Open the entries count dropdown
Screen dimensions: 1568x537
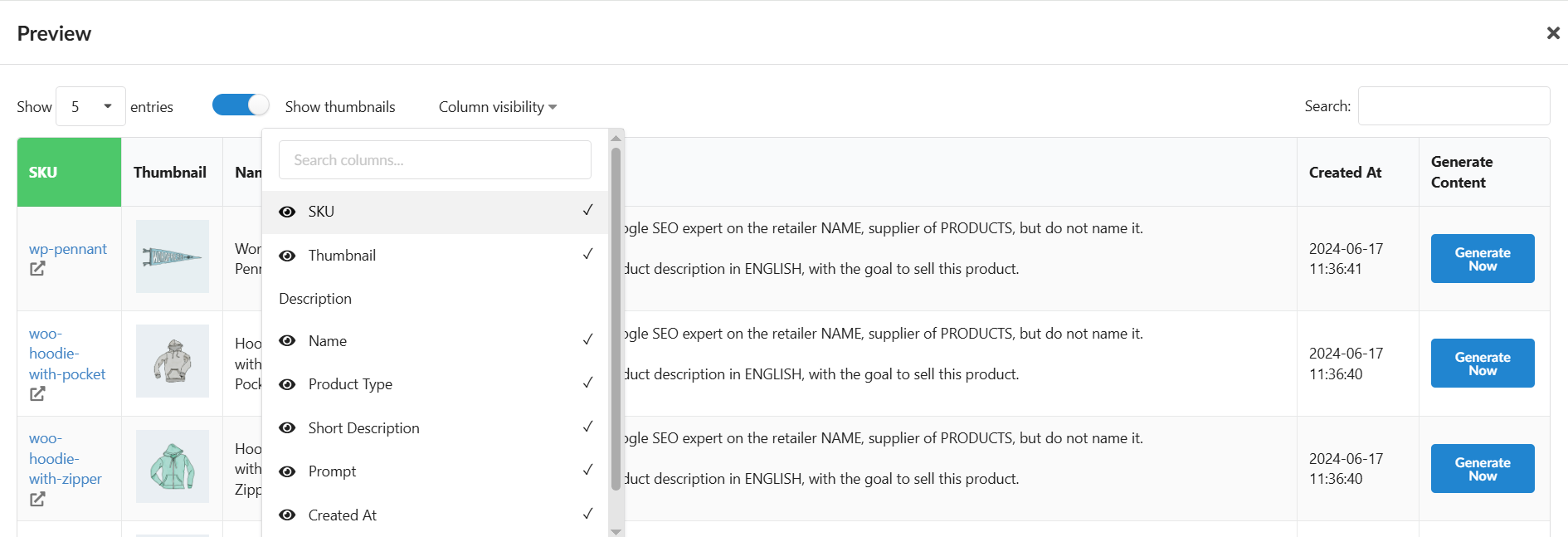[x=90, y=106]
